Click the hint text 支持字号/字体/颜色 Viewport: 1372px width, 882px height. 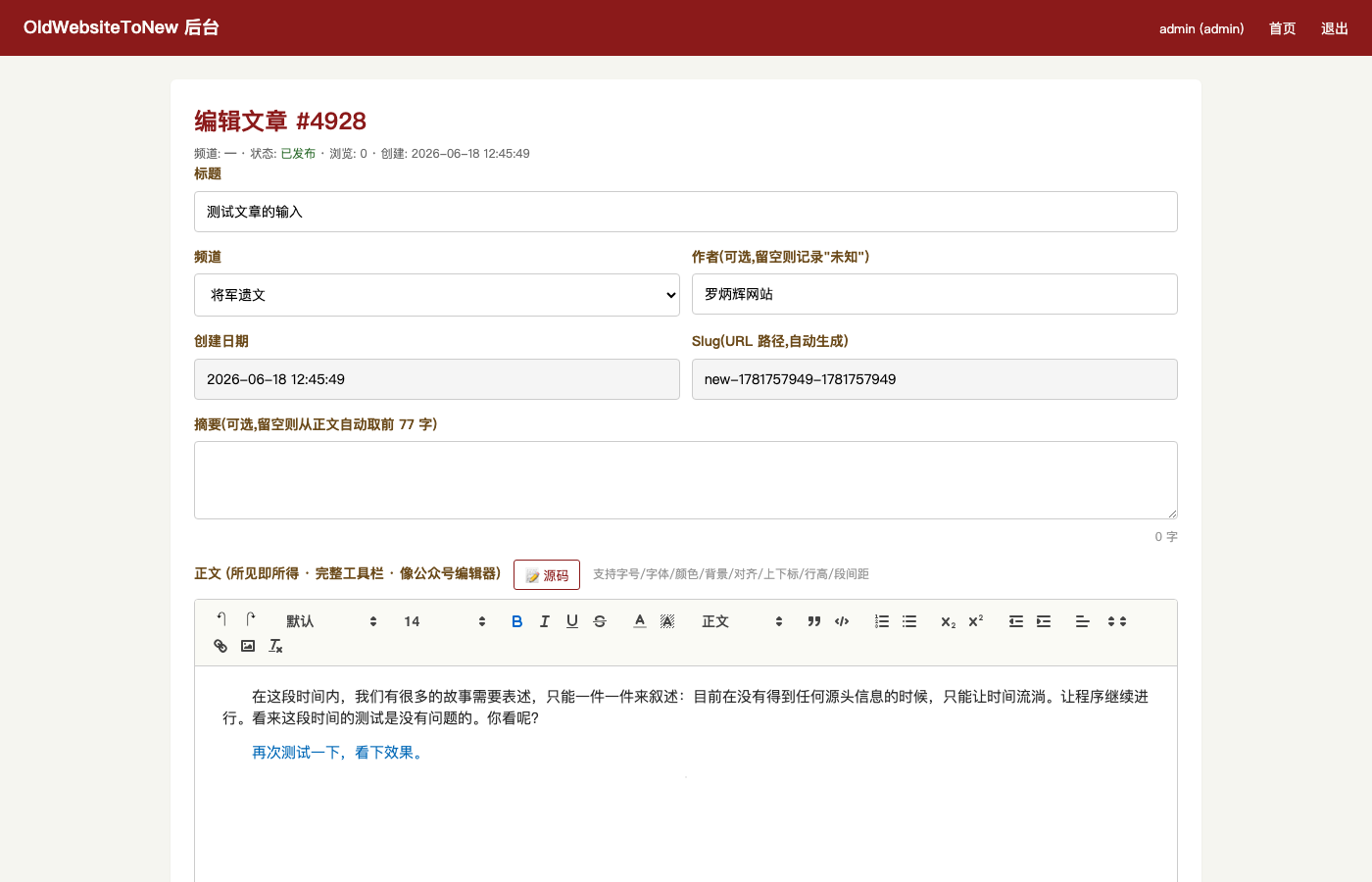click(731, 574)
